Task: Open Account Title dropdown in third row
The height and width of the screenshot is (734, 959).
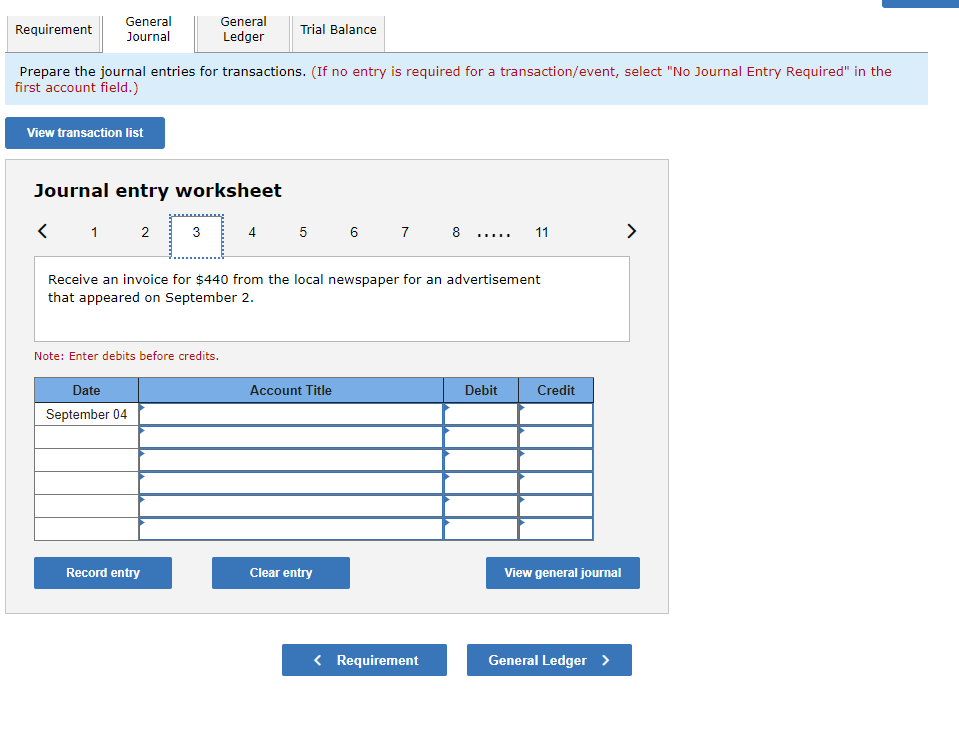Action: [x=291, y=460]
